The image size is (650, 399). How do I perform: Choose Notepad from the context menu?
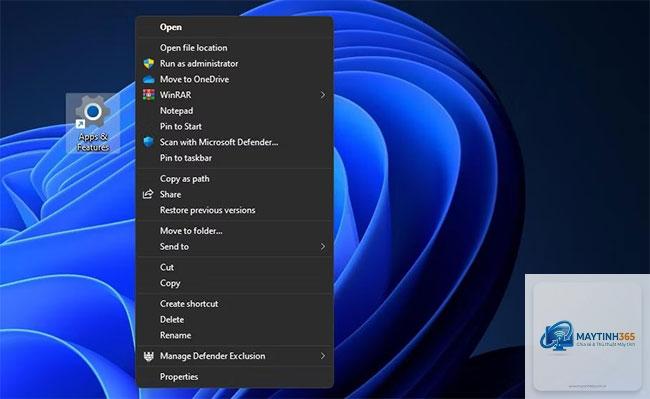click(235, 111)
